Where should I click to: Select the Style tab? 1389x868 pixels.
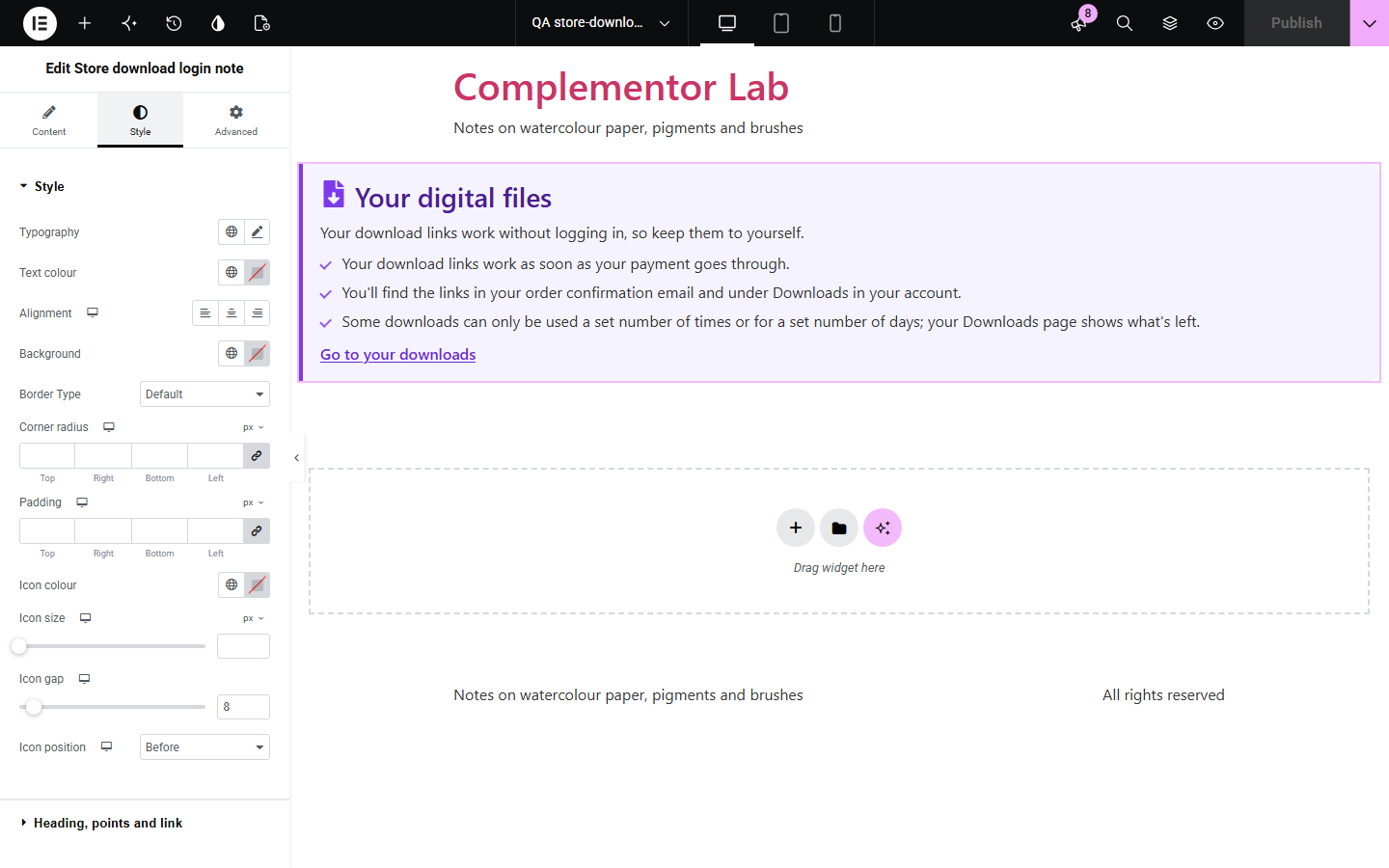click(141, 120)
